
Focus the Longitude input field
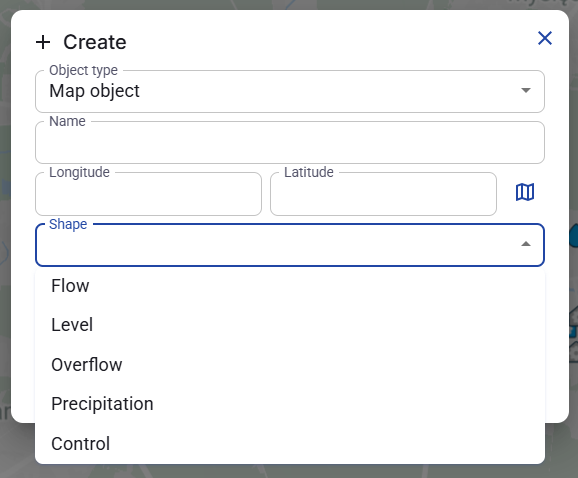coord(149,194)
